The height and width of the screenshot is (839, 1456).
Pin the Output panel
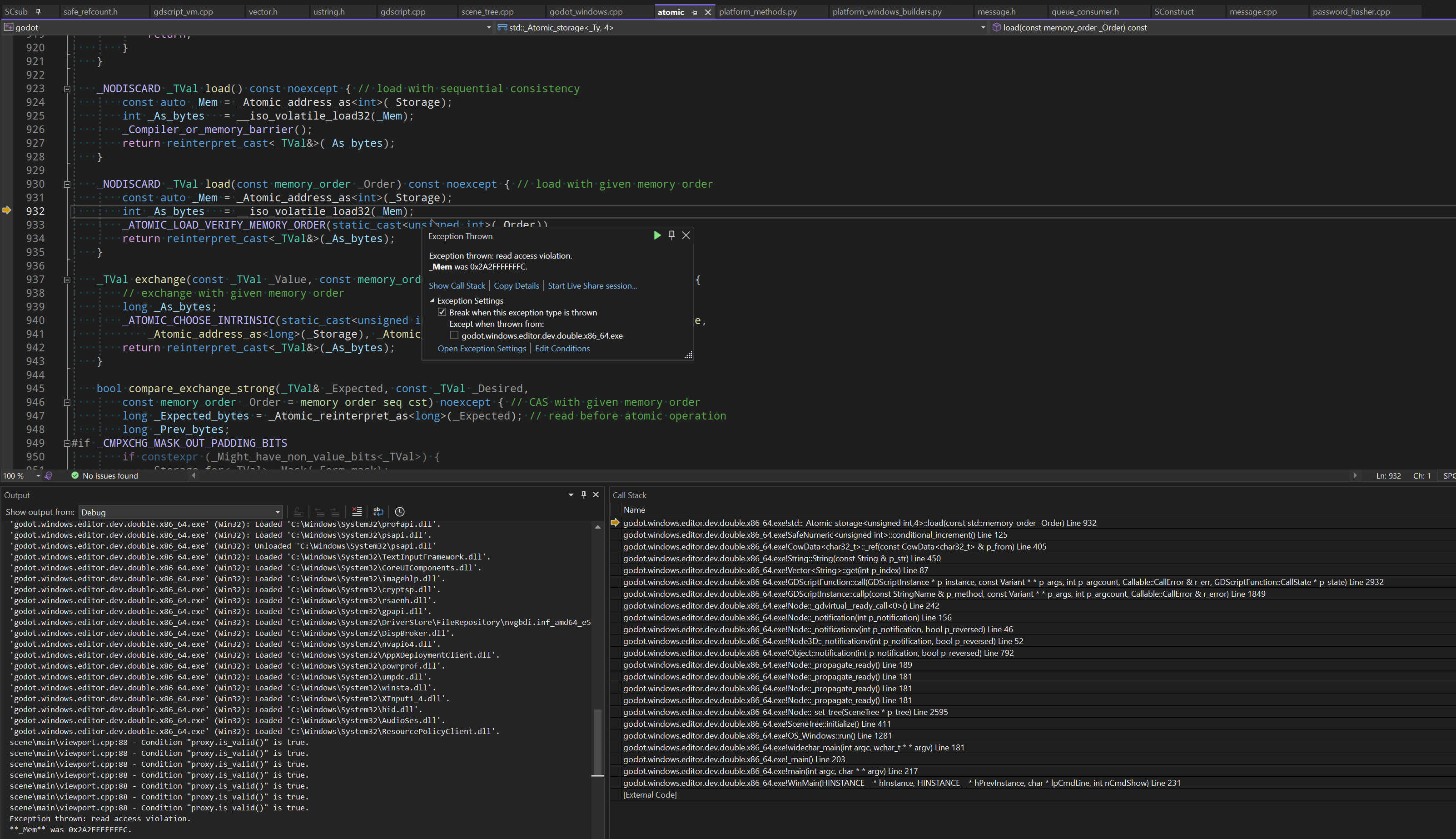click(583, 494)
